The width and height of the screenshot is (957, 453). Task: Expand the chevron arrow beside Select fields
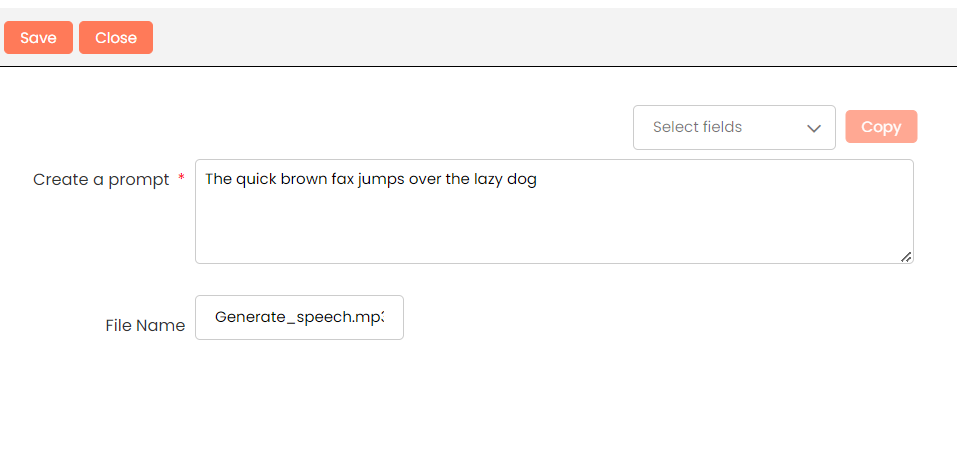tap(813, 128)
